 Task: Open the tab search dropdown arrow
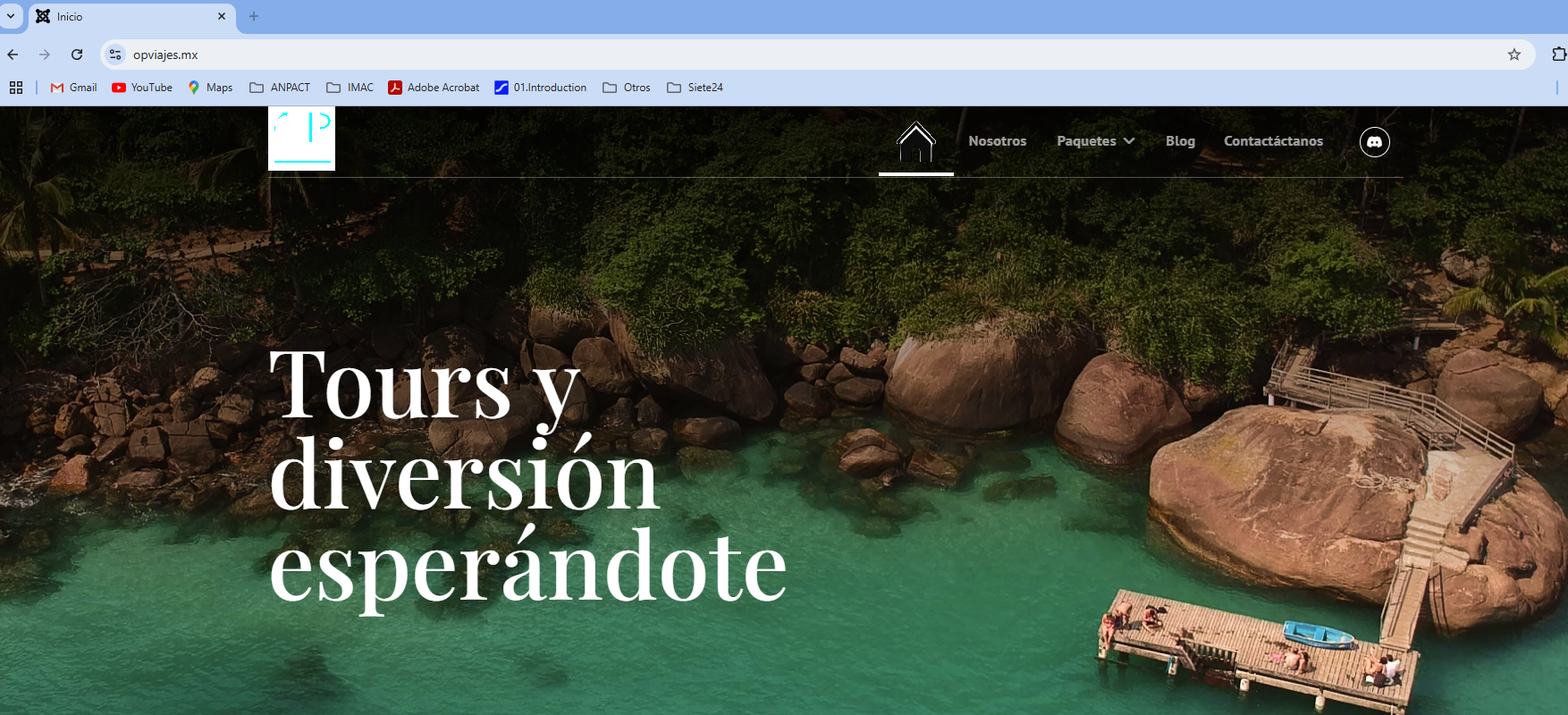tap(11, 16)
